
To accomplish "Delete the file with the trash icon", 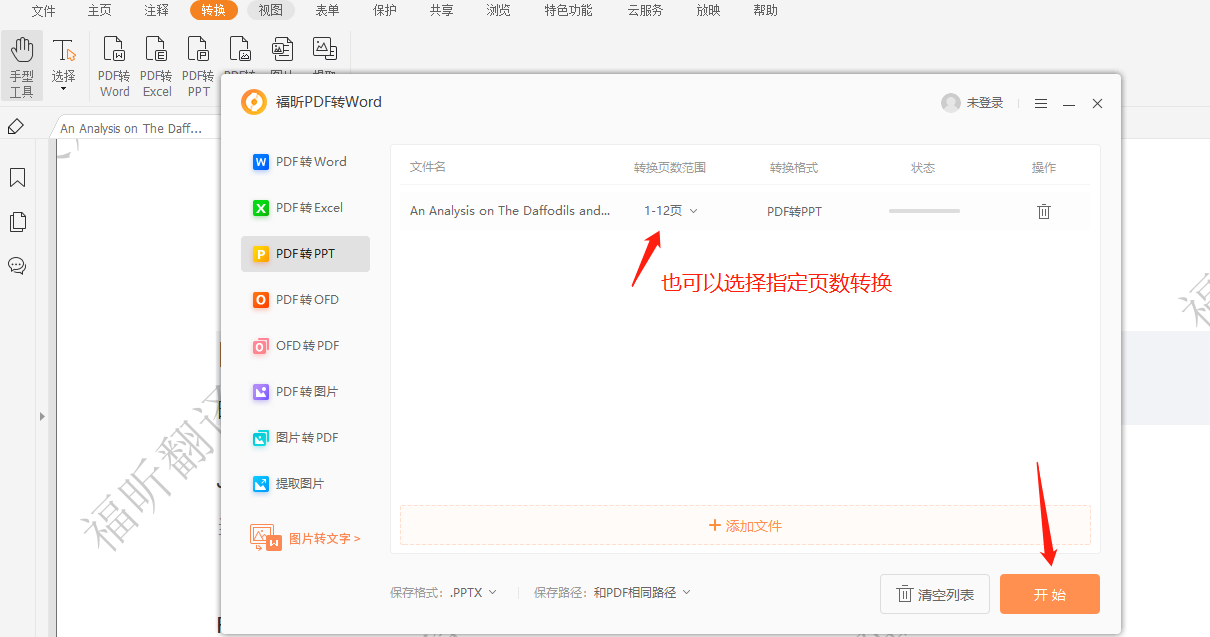I will [x=1044, y=211].
